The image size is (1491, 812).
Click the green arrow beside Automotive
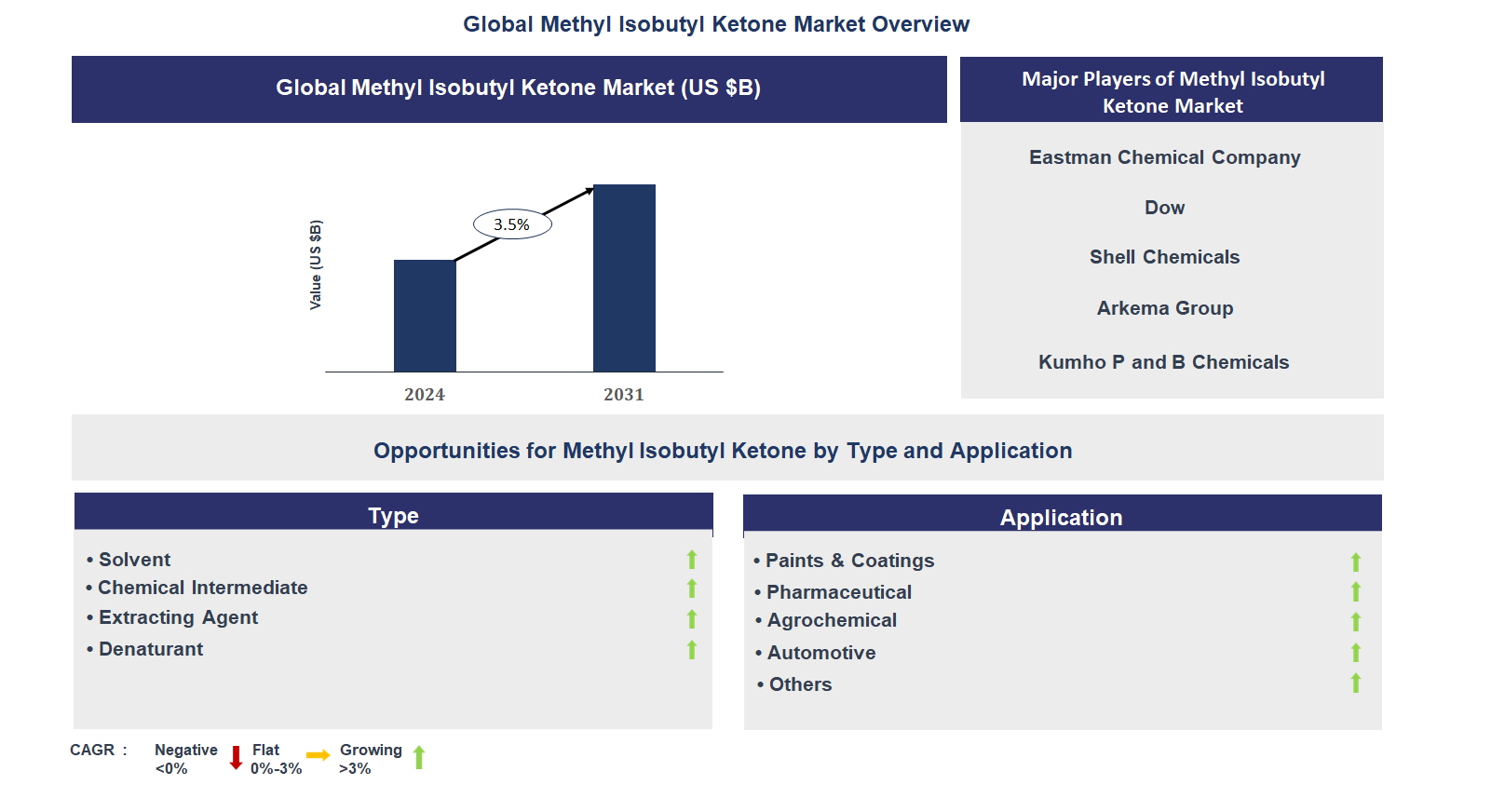click(1355, 653)
